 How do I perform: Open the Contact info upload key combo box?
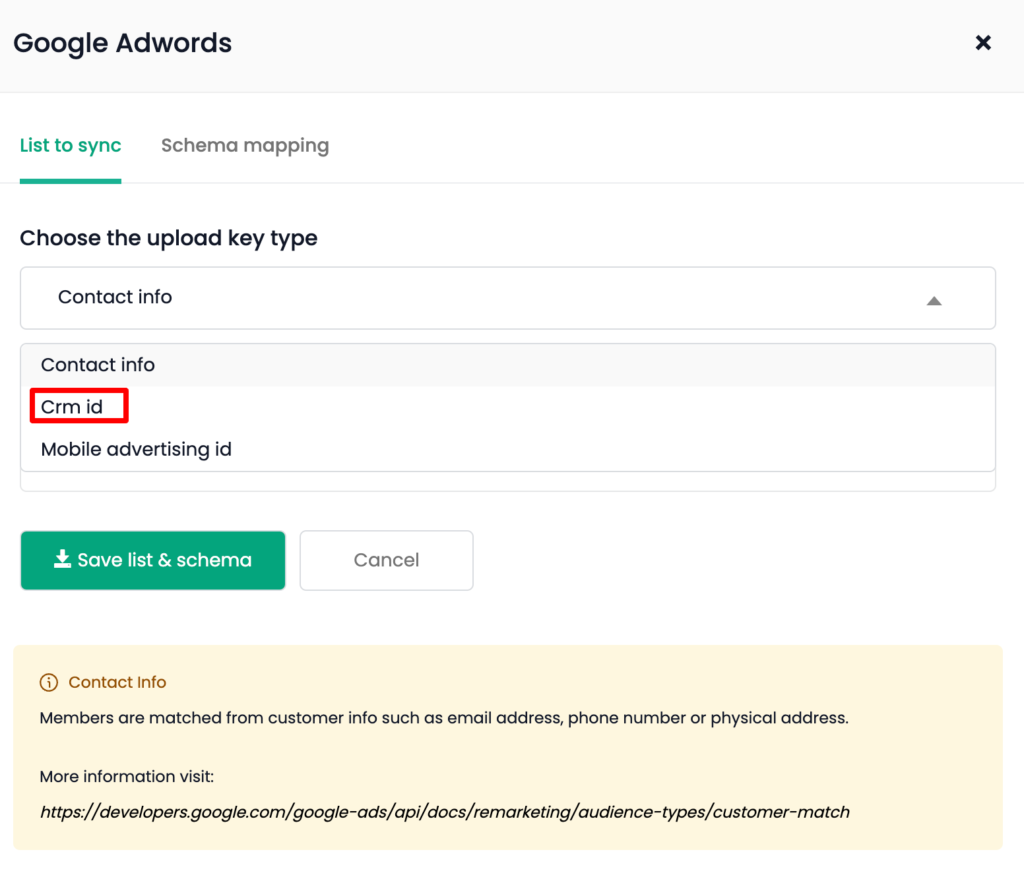[x=507, y=298]
